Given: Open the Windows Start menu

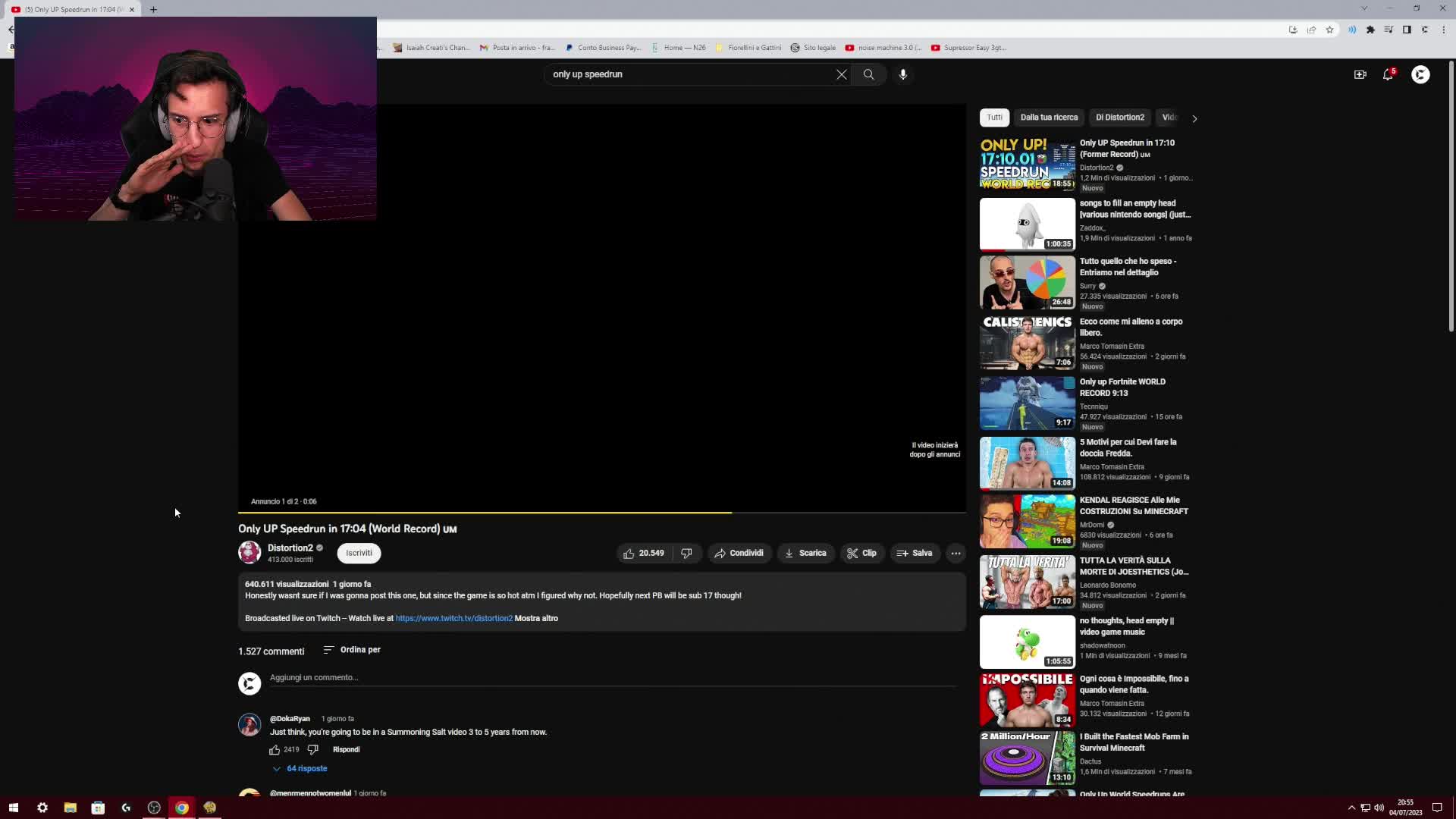Looking at the screenshot, I should coord(13,808).
